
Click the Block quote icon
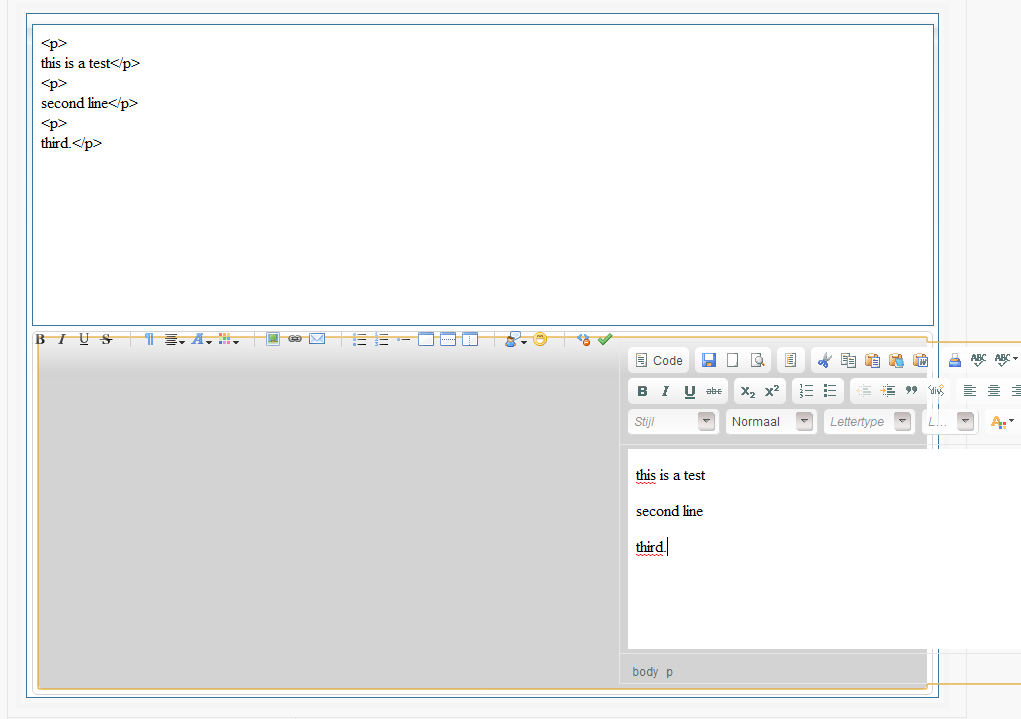[911, 391]
